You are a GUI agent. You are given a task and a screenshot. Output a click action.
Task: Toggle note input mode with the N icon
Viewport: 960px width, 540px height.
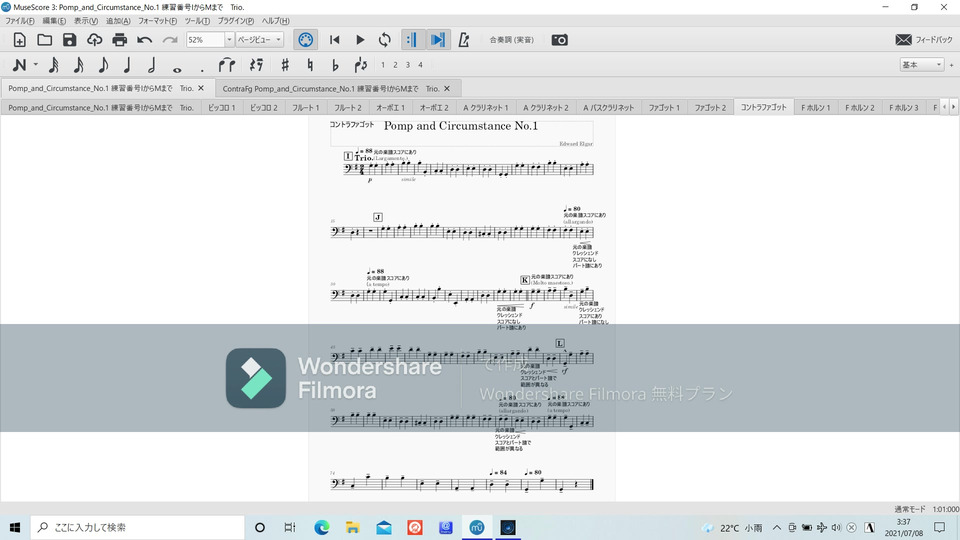20,65
